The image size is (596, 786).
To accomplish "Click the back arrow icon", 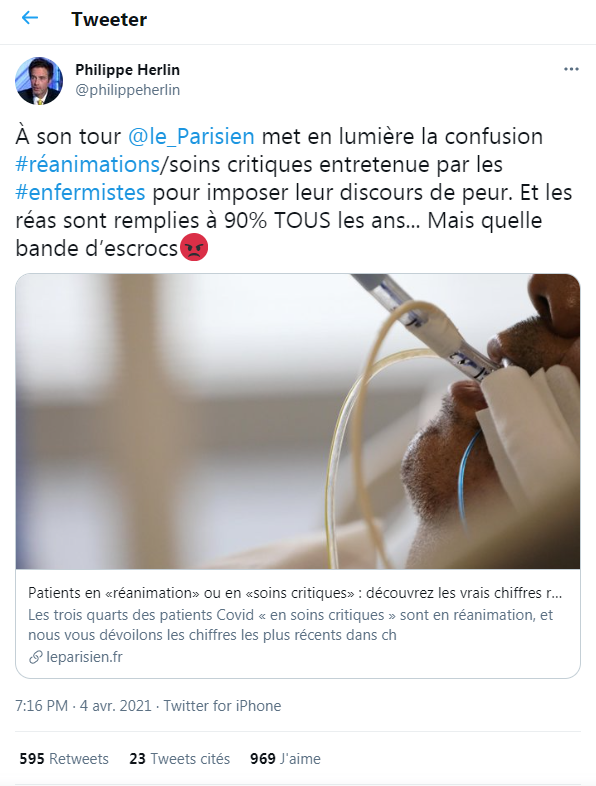I will pyautogui.click(x=30, y=18).
